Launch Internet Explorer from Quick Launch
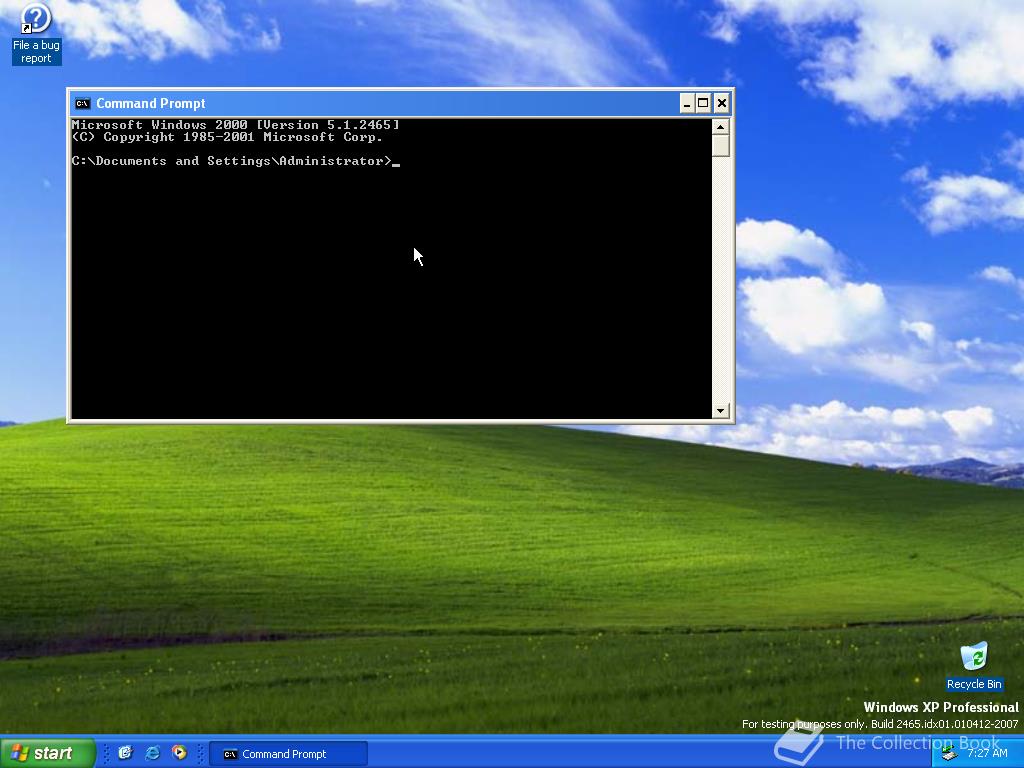Screen dimensions: 1024x768 pyautogui.click(x=153, y=753)
